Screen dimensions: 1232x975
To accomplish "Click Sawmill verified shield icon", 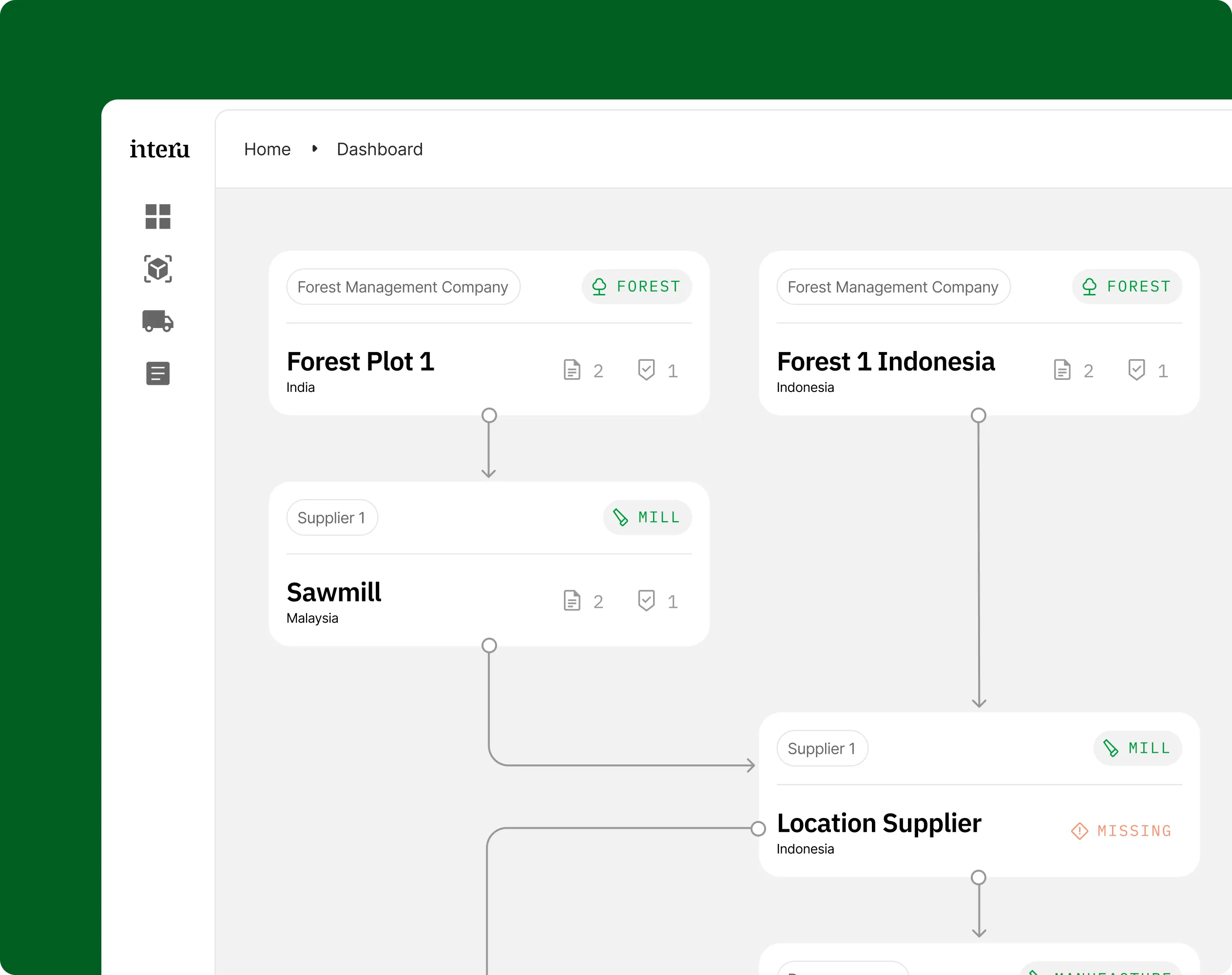I will 646,601.
